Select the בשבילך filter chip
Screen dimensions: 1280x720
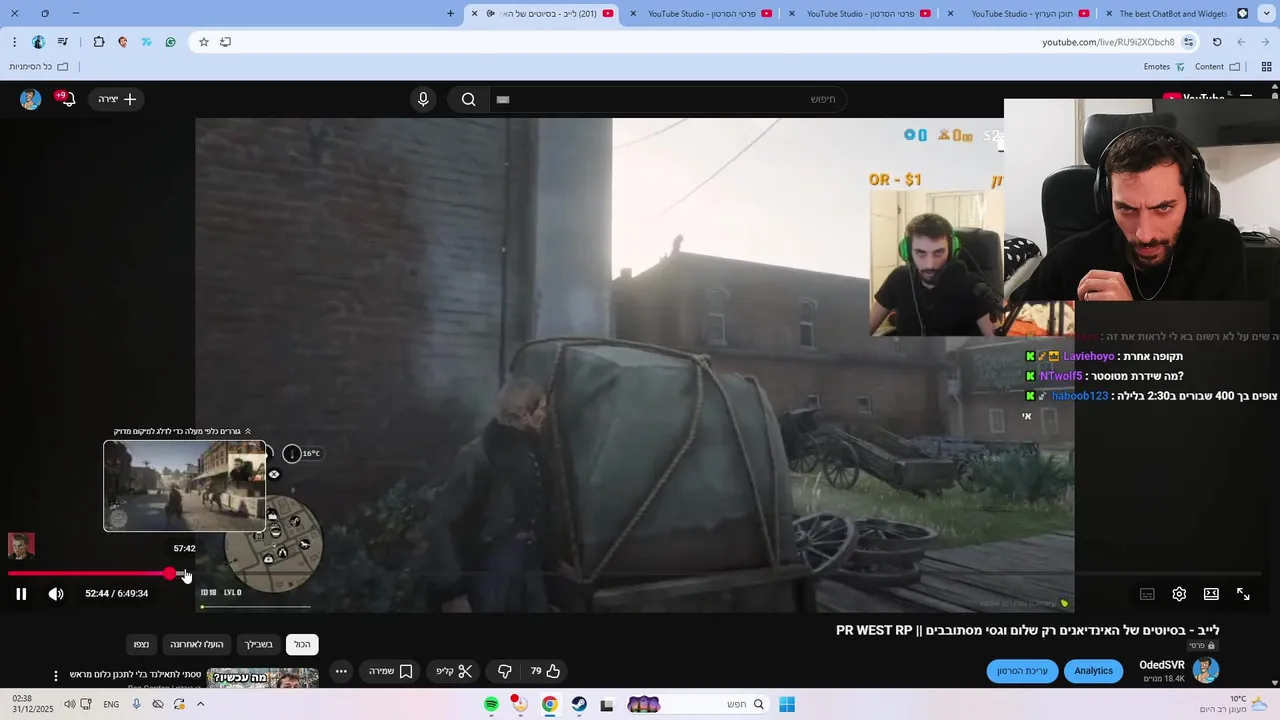260,644
